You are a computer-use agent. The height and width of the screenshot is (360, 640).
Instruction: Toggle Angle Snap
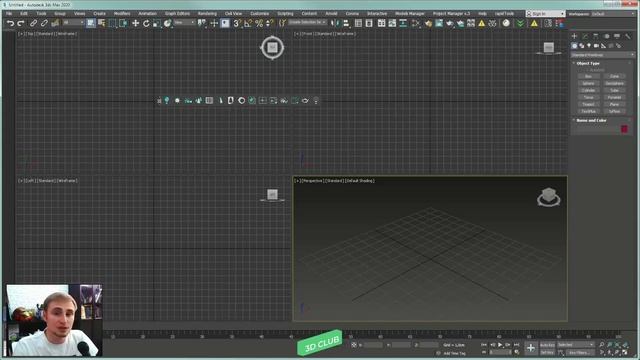248,23
